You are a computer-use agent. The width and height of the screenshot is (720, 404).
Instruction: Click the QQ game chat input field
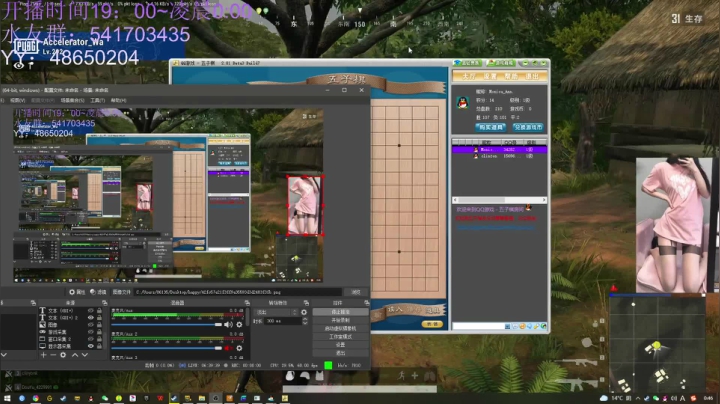478,326
